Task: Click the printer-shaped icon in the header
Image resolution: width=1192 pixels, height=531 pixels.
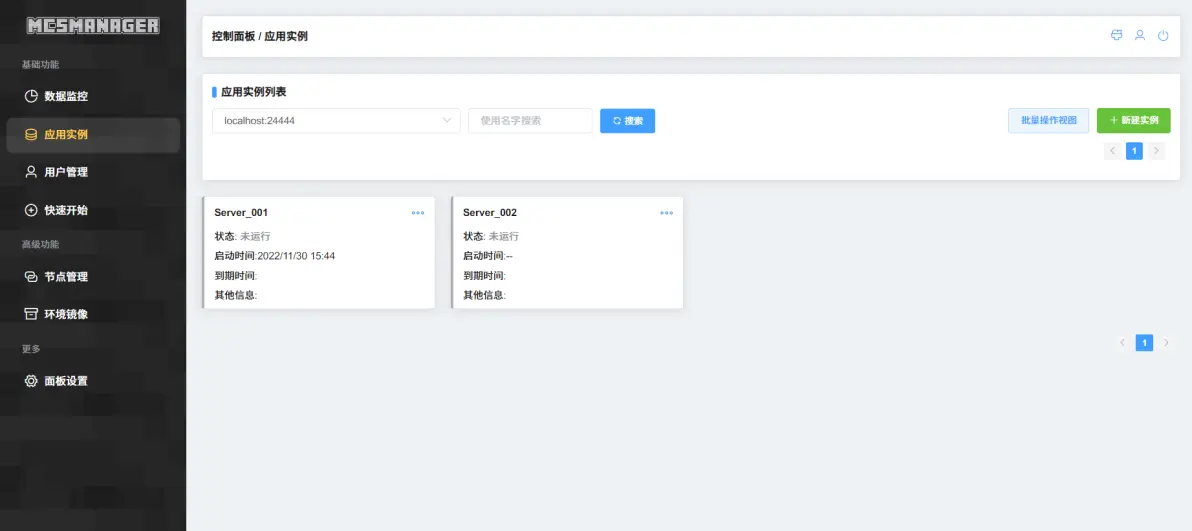Action: coord(1117,36)
